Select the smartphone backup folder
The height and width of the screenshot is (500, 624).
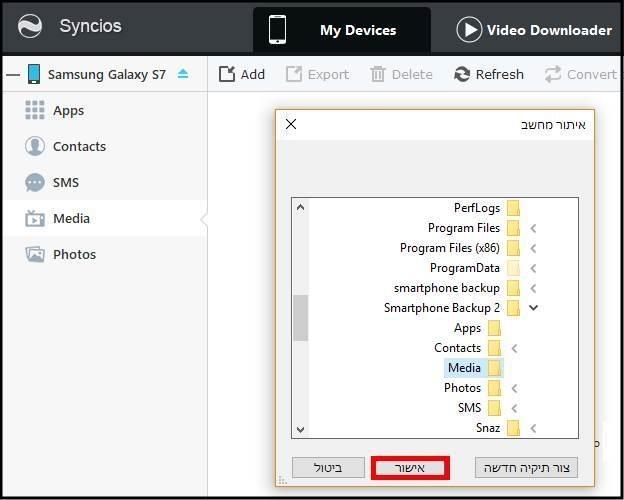(x=447, y=288)
